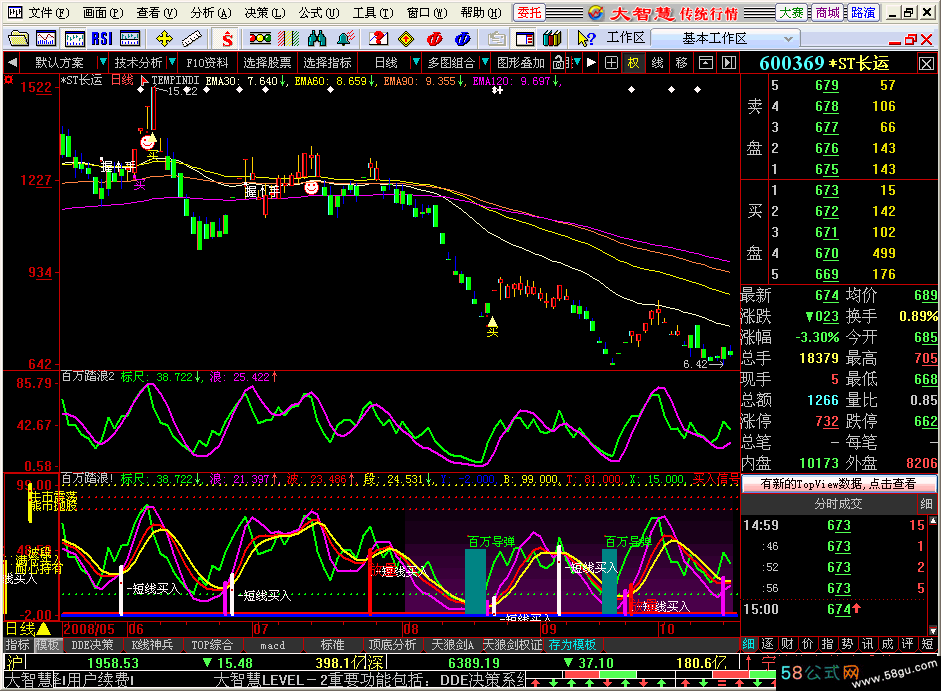Click the 大赛 button
The width and height of the screenshot is (941, 691).
coord(792,13)
